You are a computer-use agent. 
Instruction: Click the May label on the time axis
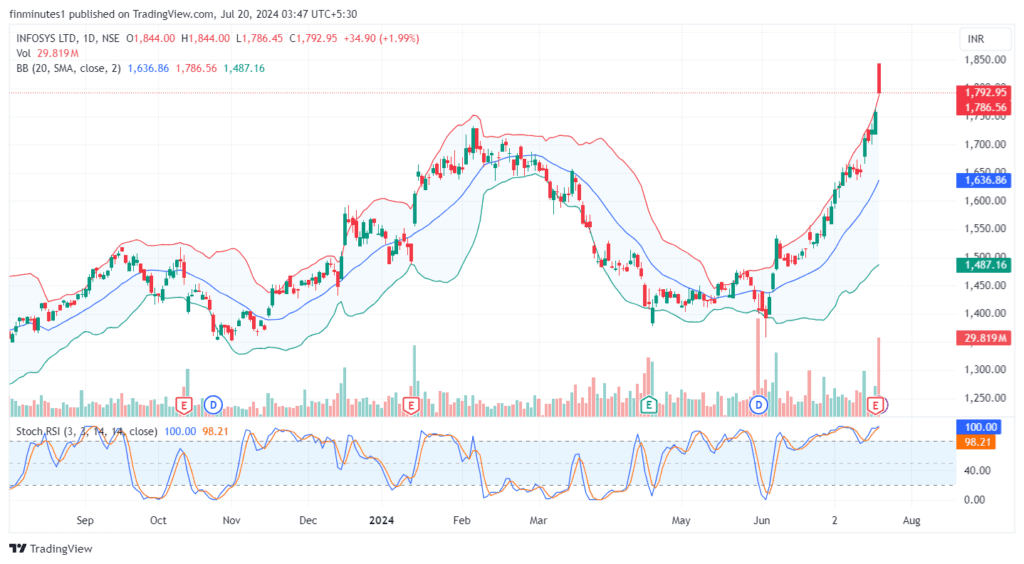(x=681, y=520)
